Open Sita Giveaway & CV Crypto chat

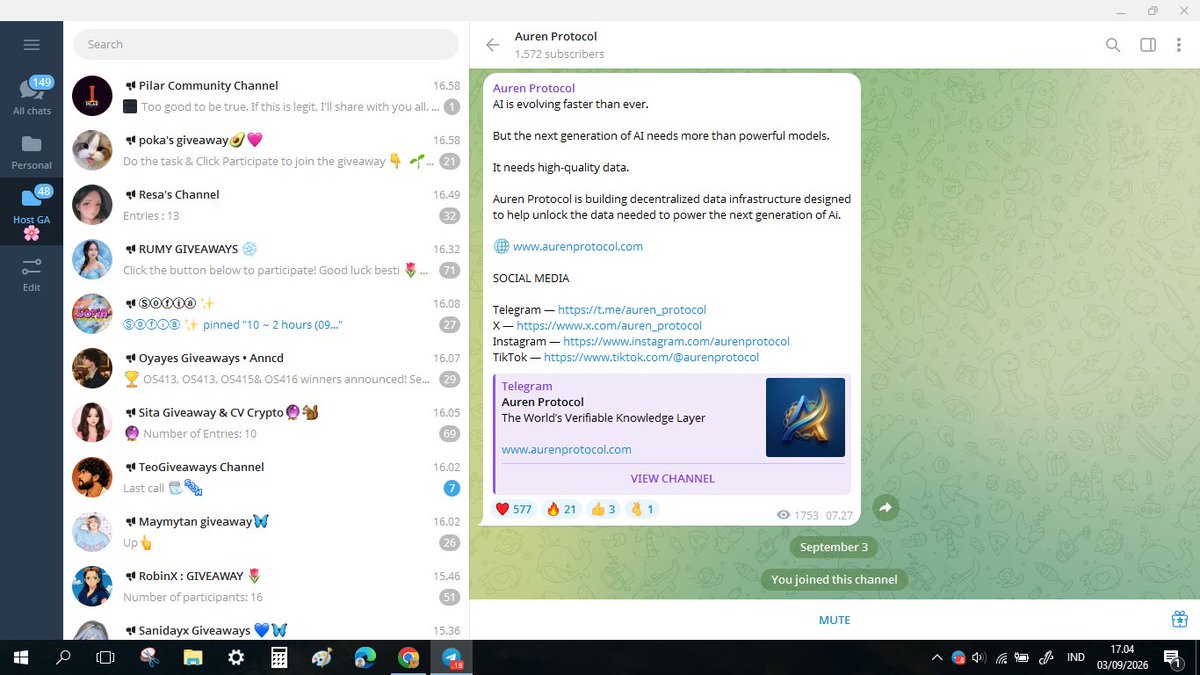tap(266, 422)
